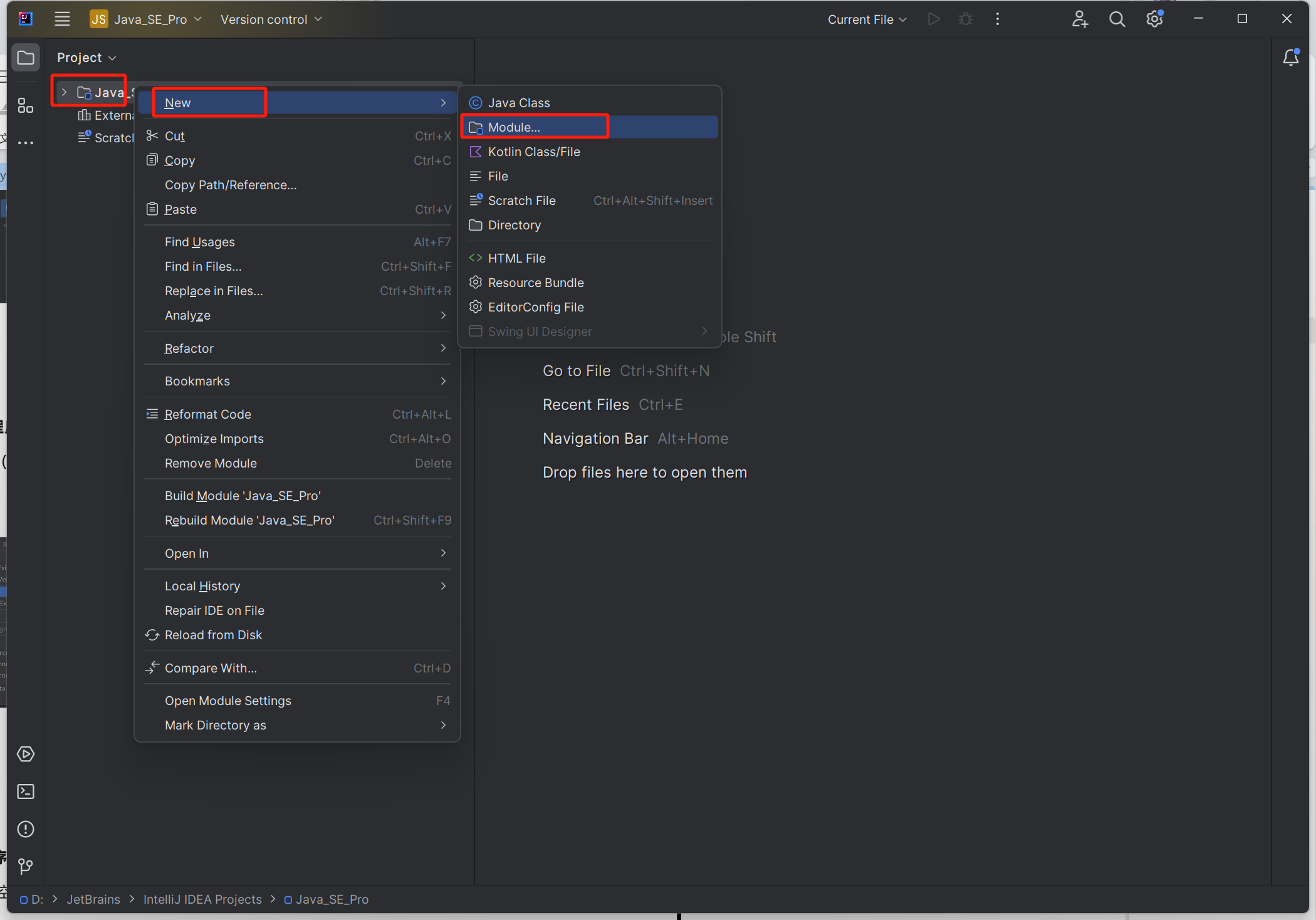Open the Project view selector dropdown
The image size is (1316, 920).
pyautogui.click(x=86, y=58)
